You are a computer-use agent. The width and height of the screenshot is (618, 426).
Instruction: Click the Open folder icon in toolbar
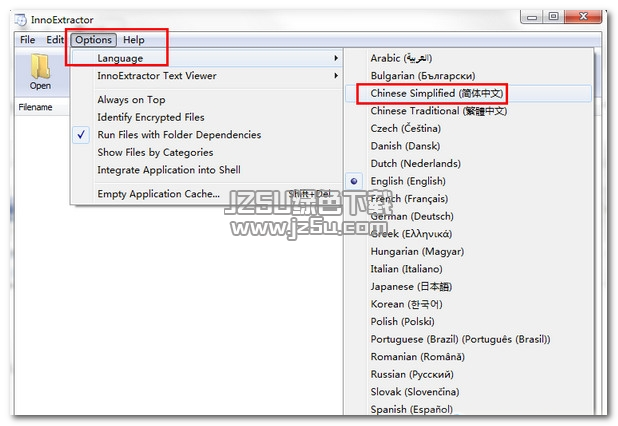pos(40,72)
